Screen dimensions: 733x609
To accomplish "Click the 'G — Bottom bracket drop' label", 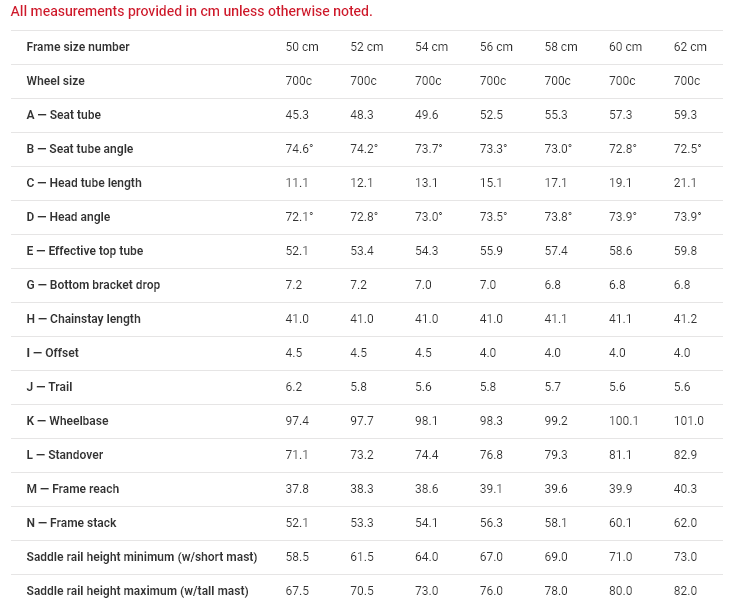I will 93,285.
